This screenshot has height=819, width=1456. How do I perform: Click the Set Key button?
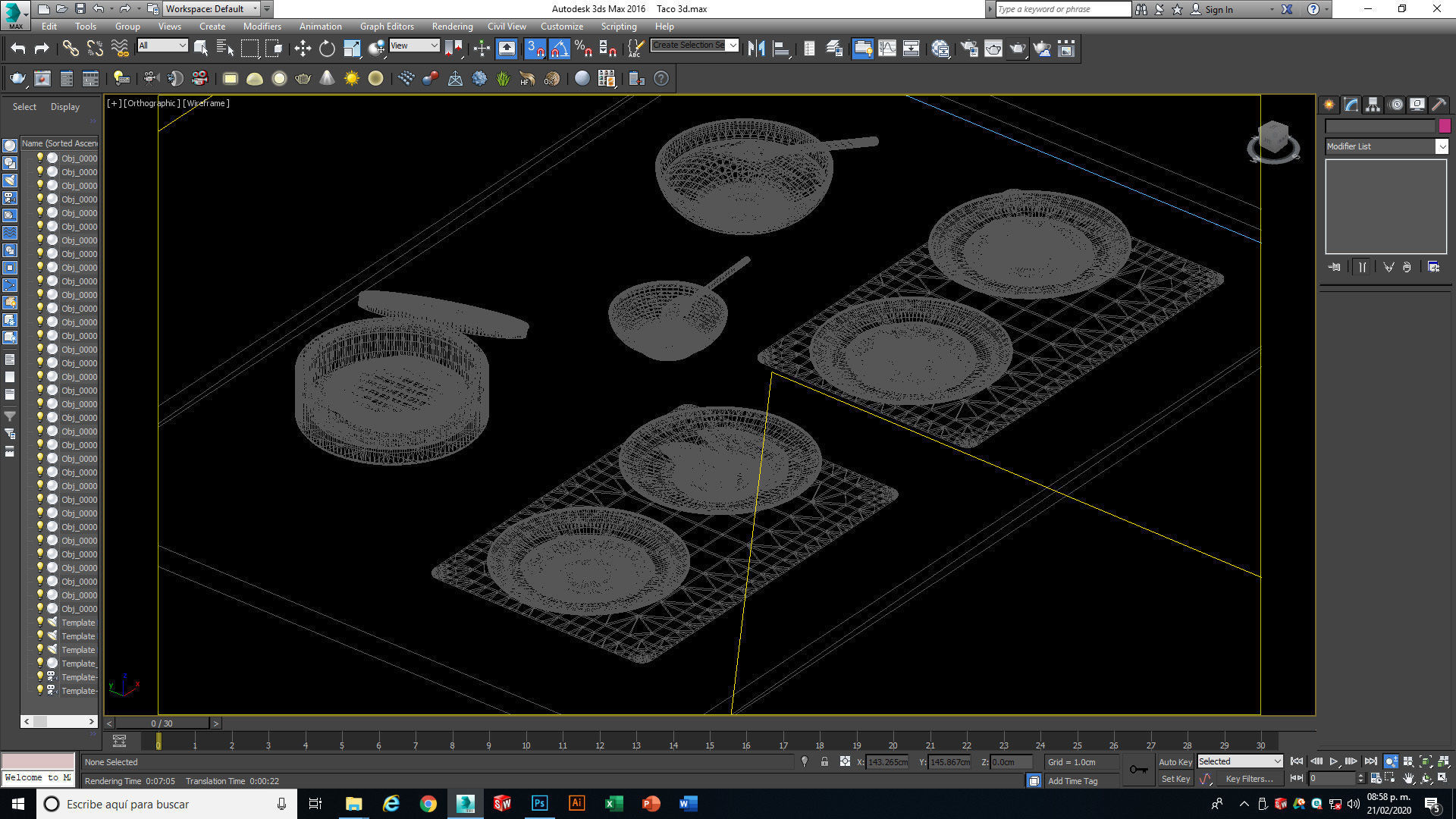coord(1175,779)
